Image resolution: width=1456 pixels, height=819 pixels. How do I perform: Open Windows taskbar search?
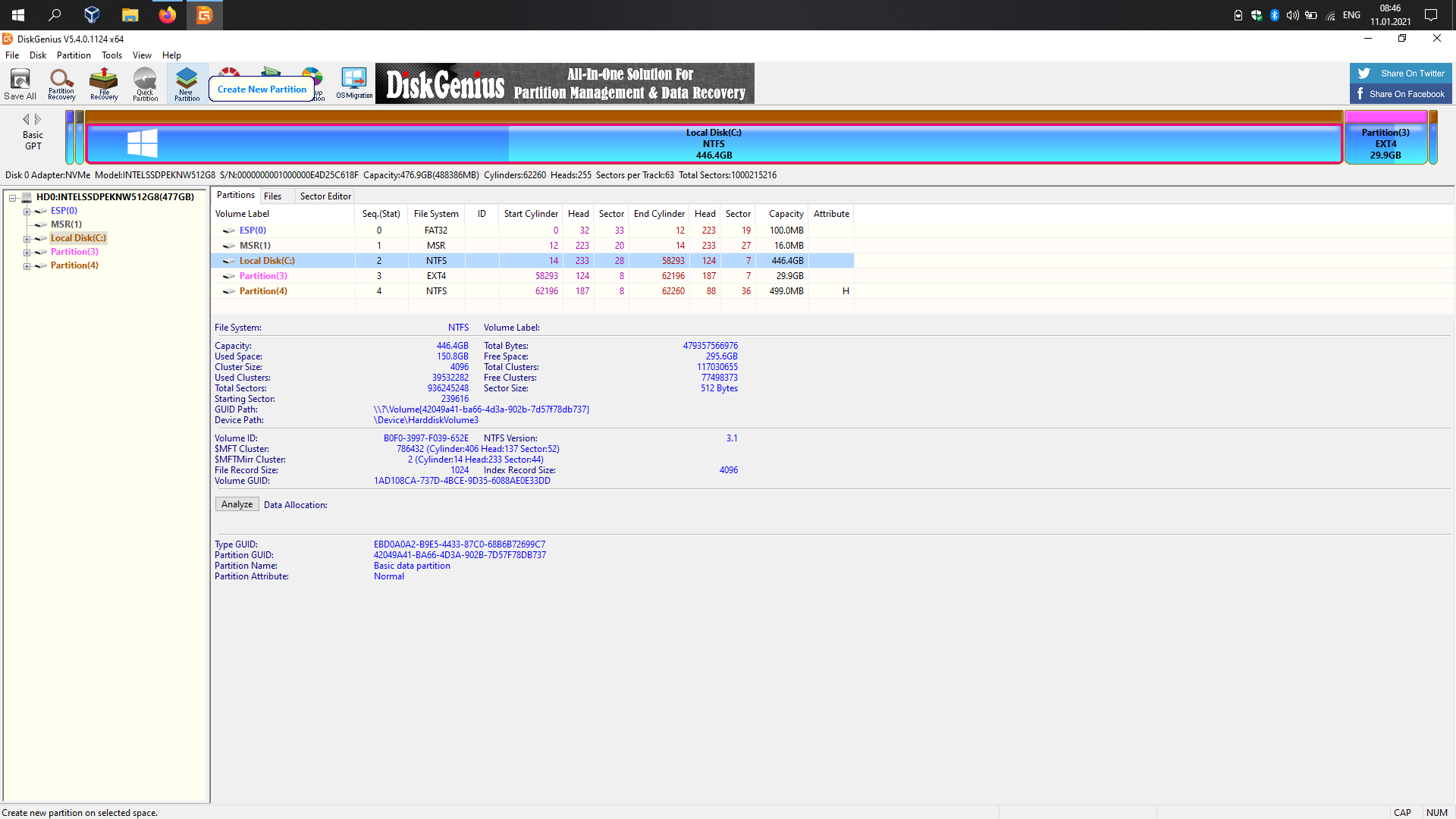coord(55,15)
